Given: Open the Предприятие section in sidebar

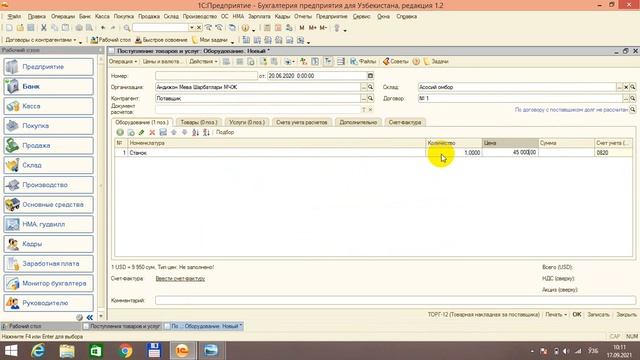Looking at the screenshot, I should click(x=49, y=67).
